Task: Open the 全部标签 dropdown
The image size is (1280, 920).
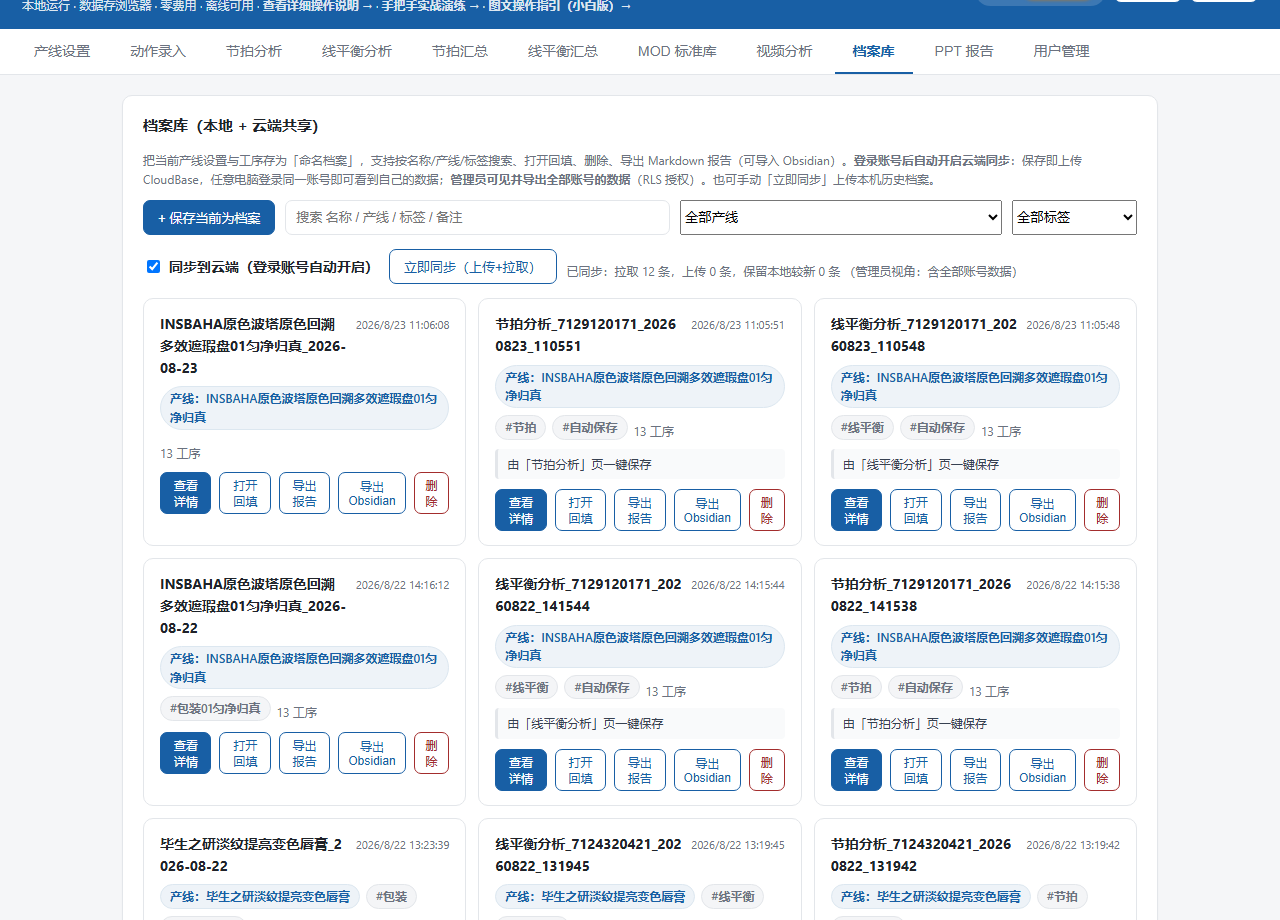Action: [x=1074, y=217]
